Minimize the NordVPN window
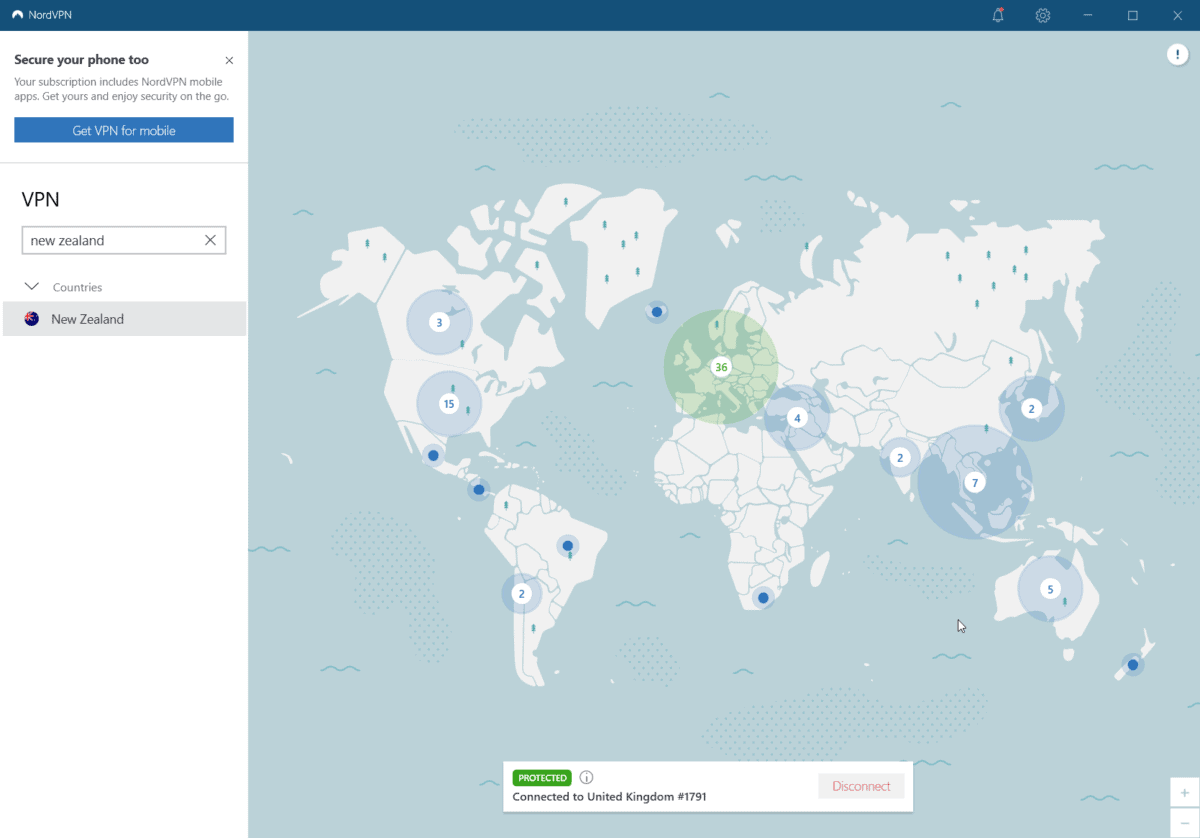Image resolution: width=1200 pixels, height=838 pixels. (x=1088, y=15)
